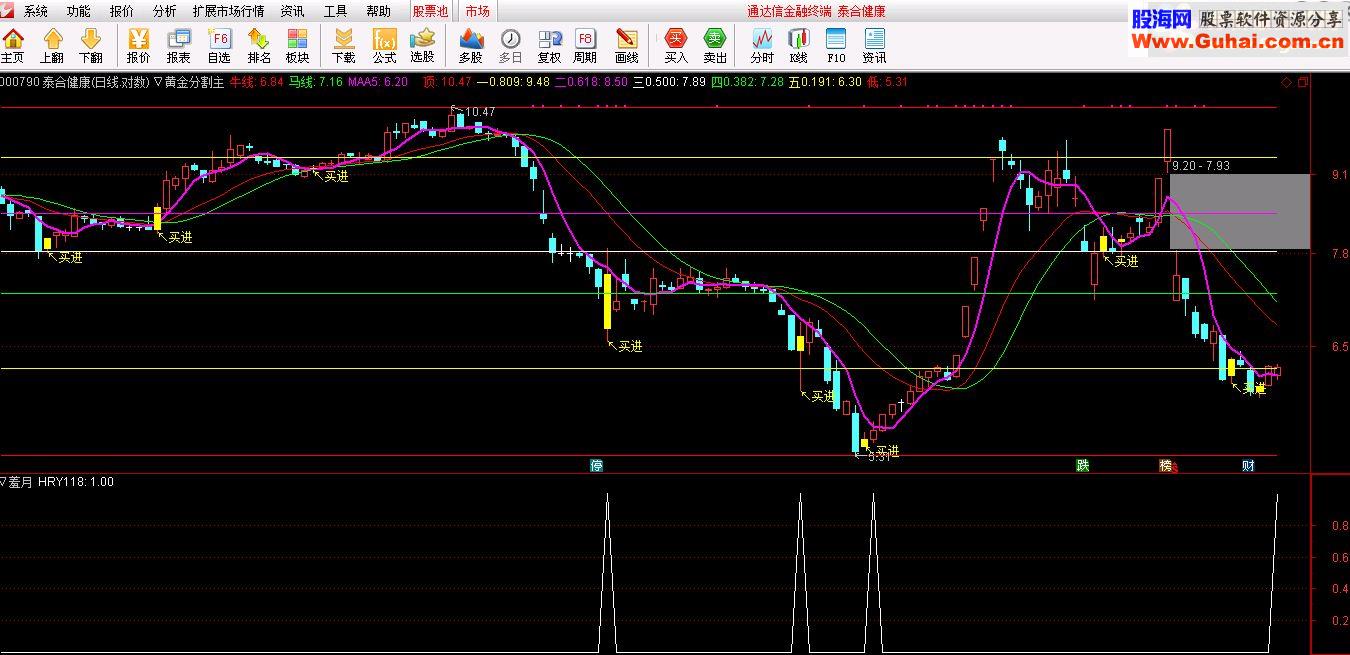Switch to K线 candlestick icon
This screenshot has height=655, width=1350.
tap(798, 46)
